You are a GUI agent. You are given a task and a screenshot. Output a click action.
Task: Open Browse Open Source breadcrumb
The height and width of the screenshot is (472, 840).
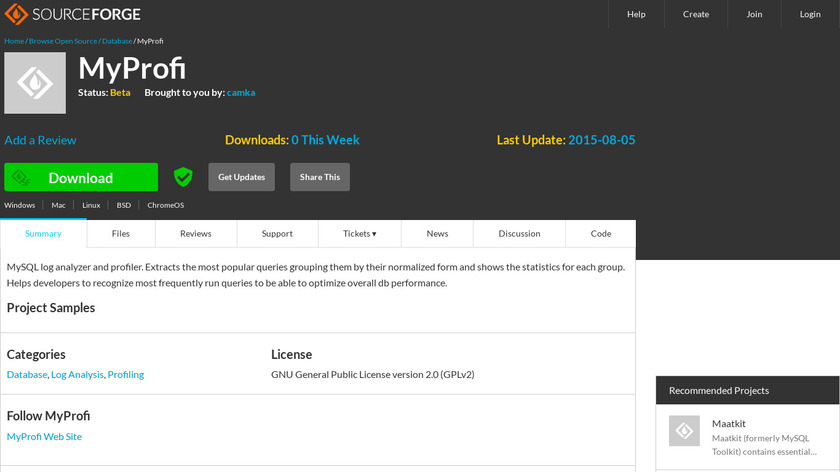[x=63, y=41]
